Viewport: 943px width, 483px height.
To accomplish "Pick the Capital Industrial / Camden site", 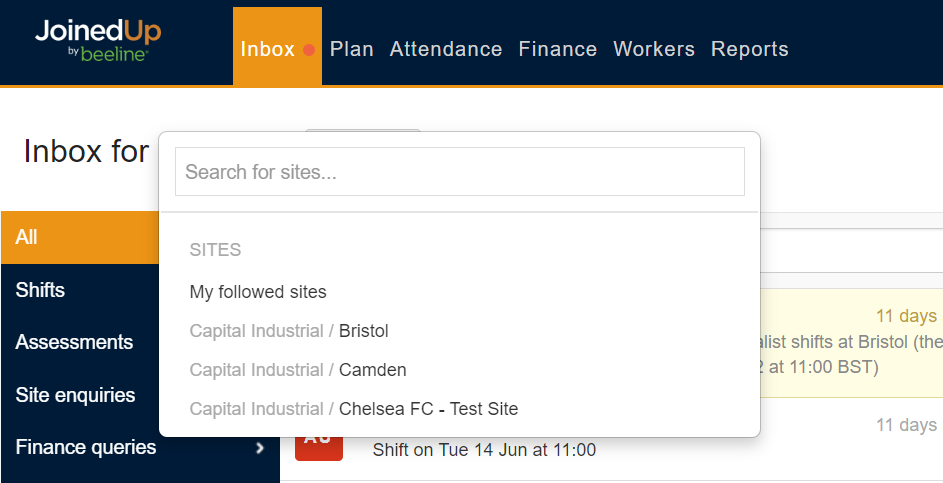I will coord(298,370).
